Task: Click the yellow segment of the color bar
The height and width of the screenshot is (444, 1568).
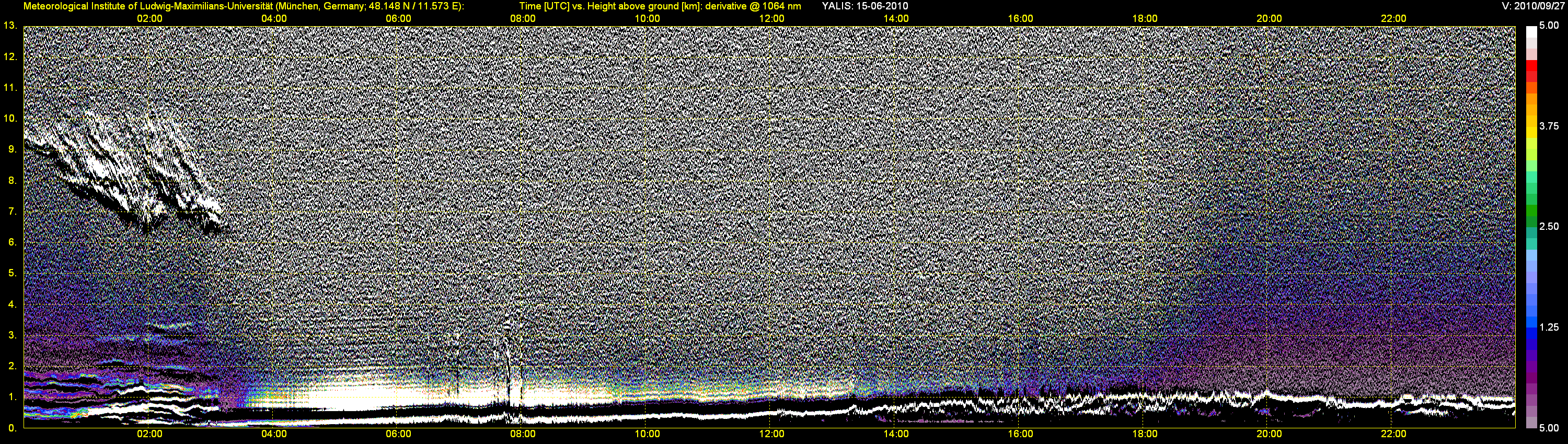Action: (1531, 132)
